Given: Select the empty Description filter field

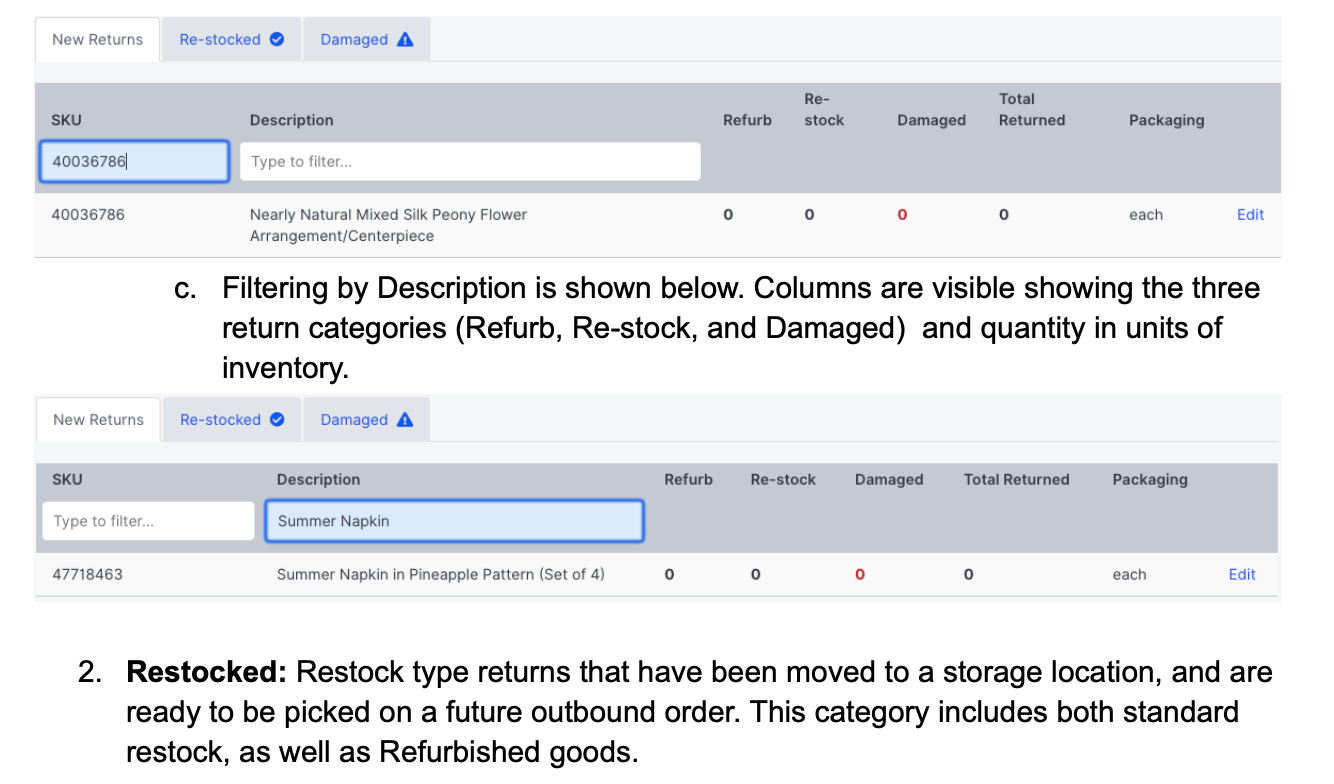Looking at the screenshot, I should [x=470, y=161].
